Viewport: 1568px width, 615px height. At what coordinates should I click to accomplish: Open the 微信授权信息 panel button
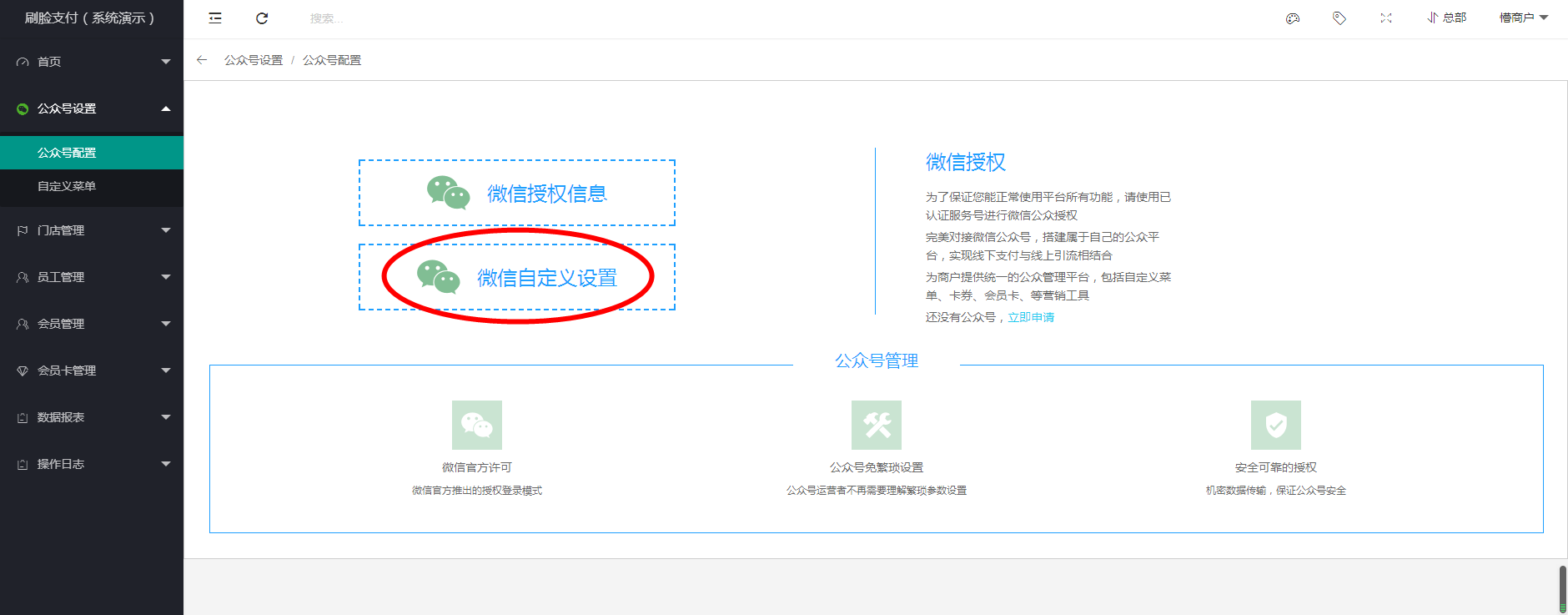517,193
